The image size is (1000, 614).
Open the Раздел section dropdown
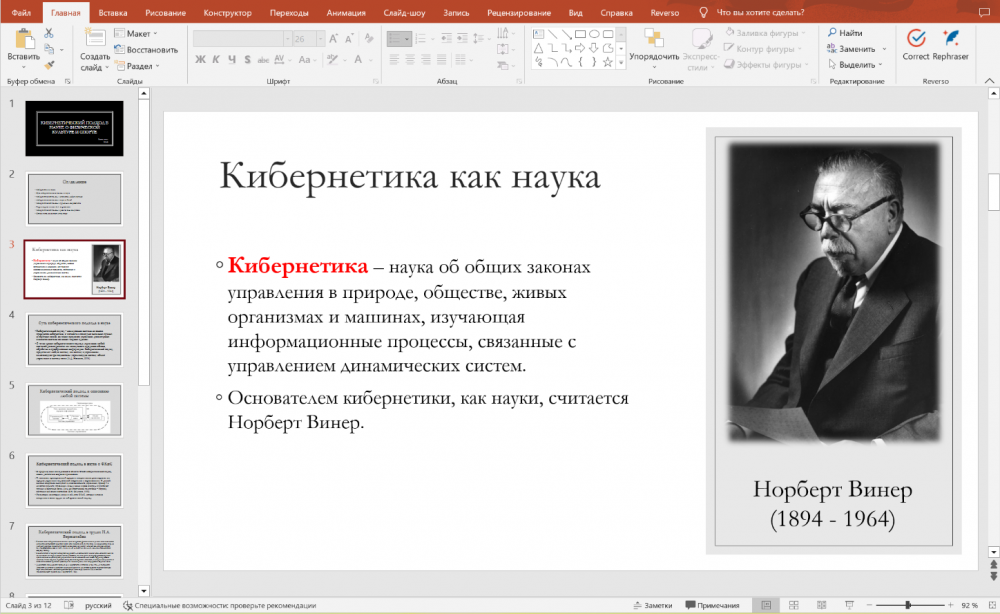[x=140, y=65]
